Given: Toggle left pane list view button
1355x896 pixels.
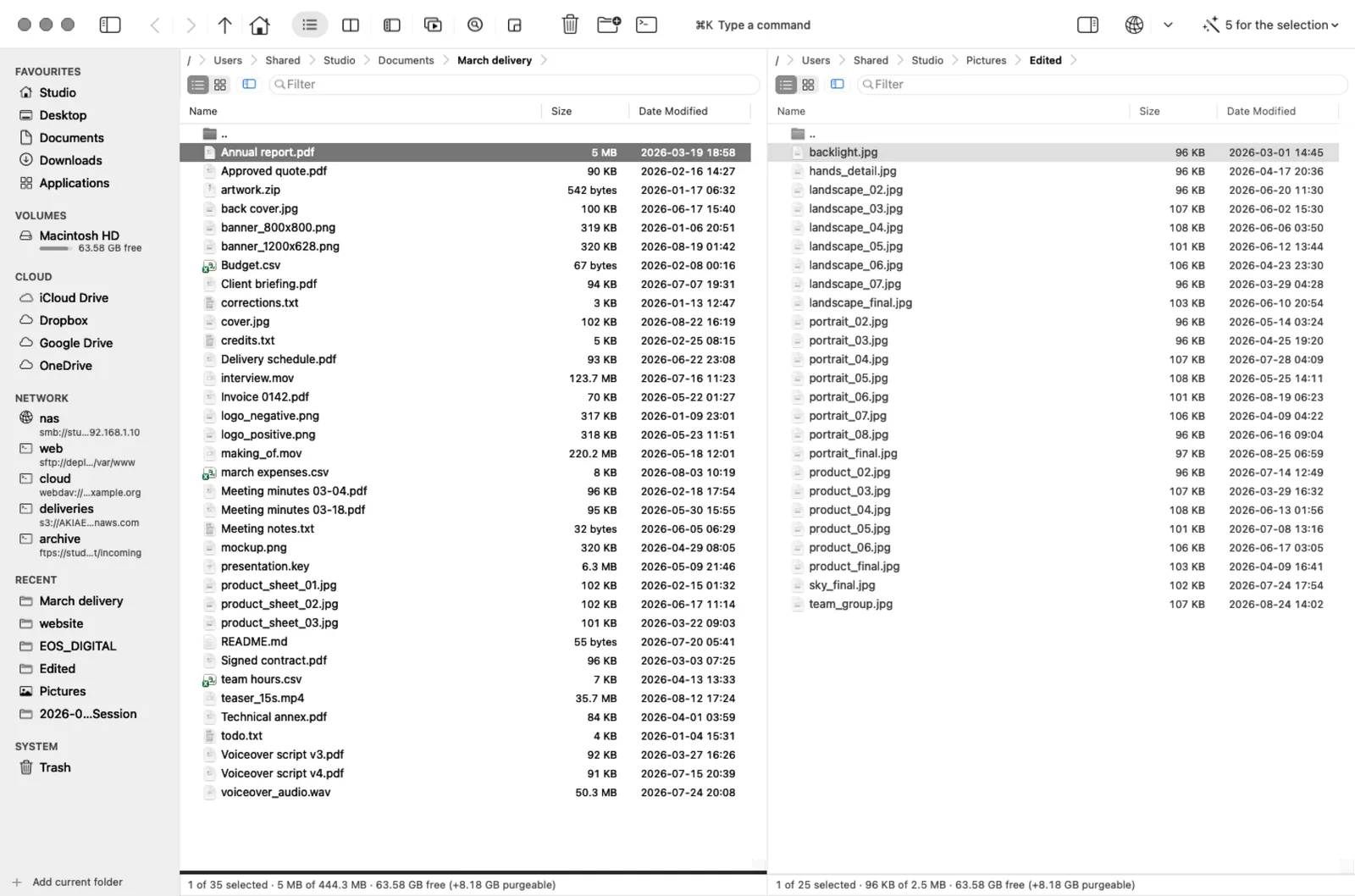Looking at the screenshot, I should (x=198, y=85).
